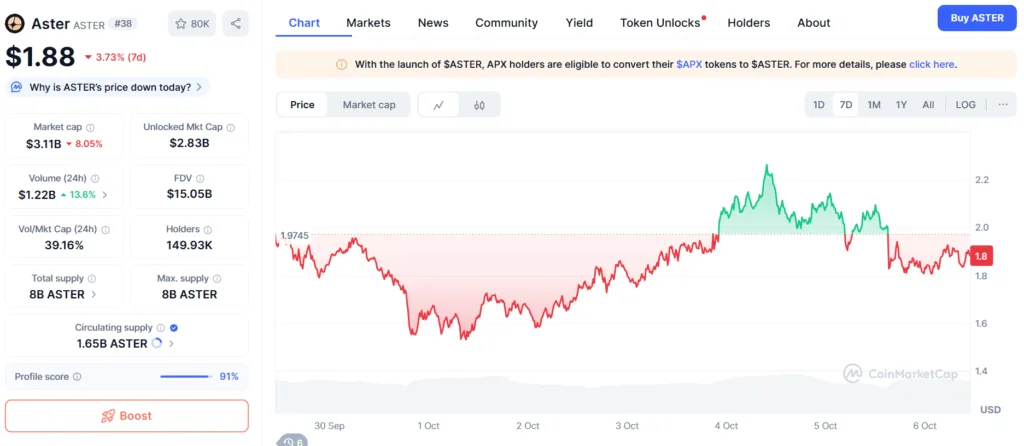Click the Boost button

127,416
